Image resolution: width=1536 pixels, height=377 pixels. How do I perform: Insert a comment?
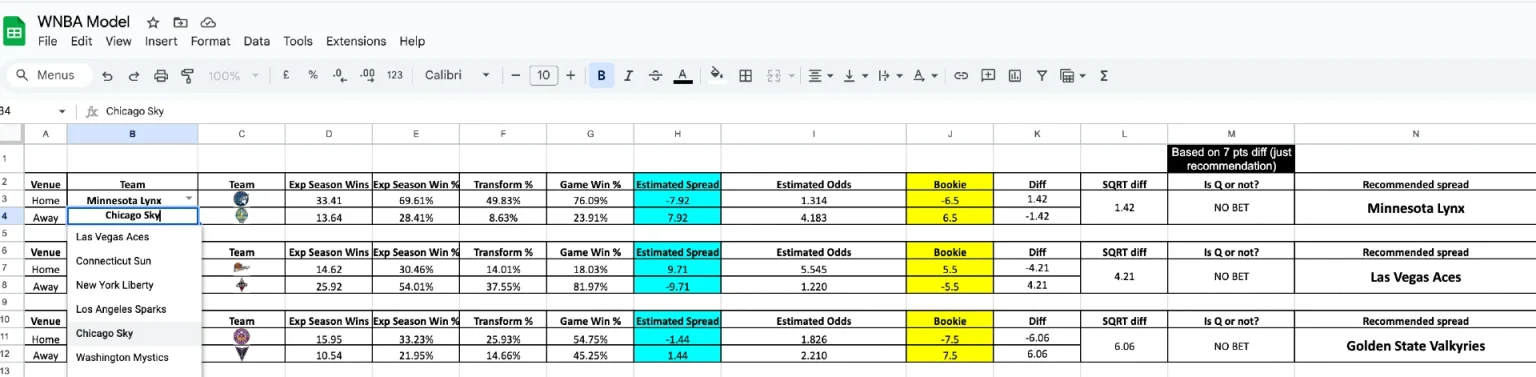coord(988,75)
